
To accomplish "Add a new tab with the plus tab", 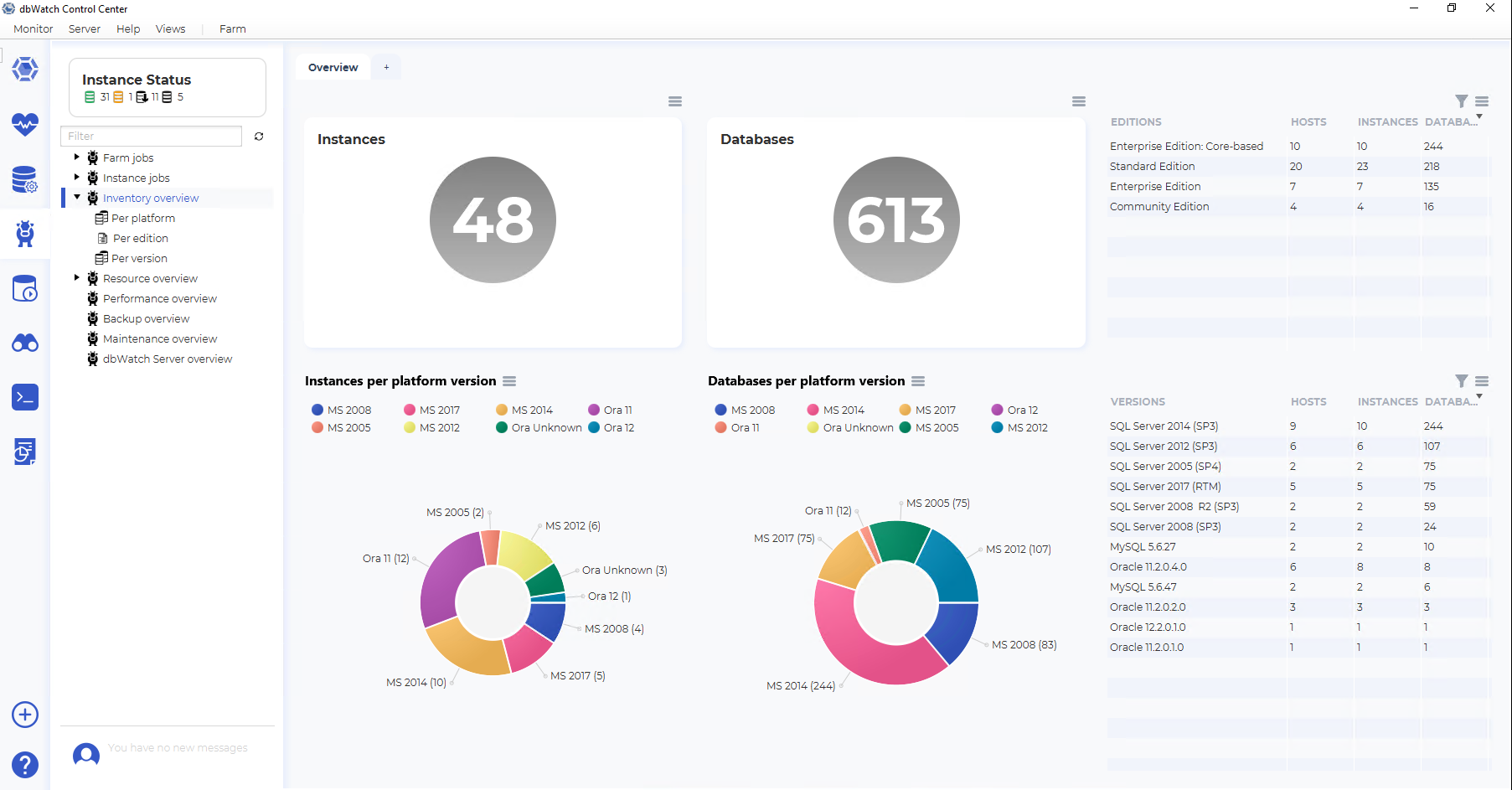I will (x=386, y=67).
